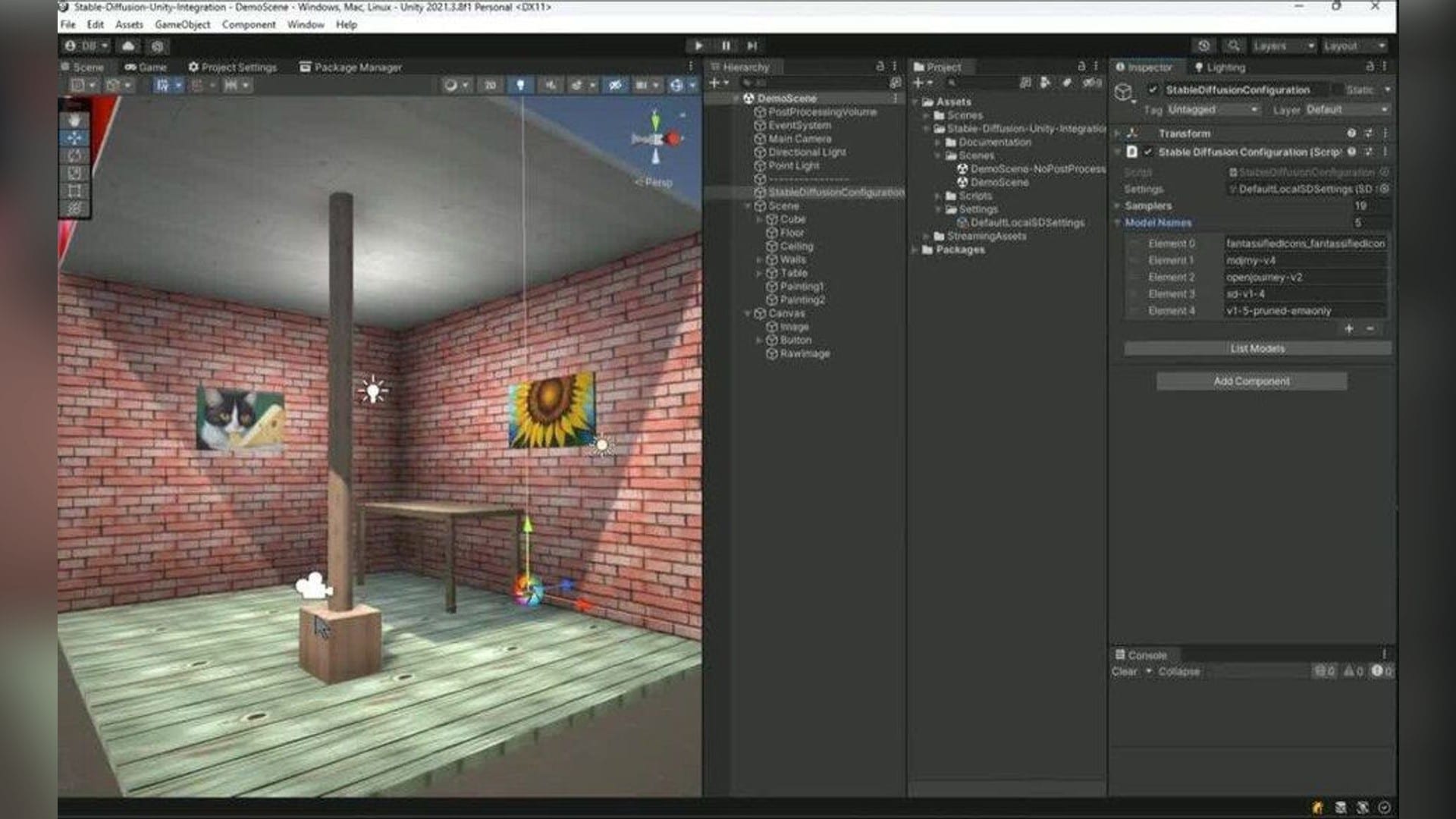Toggle 2D view mode in Scene

tap(491, 86)
